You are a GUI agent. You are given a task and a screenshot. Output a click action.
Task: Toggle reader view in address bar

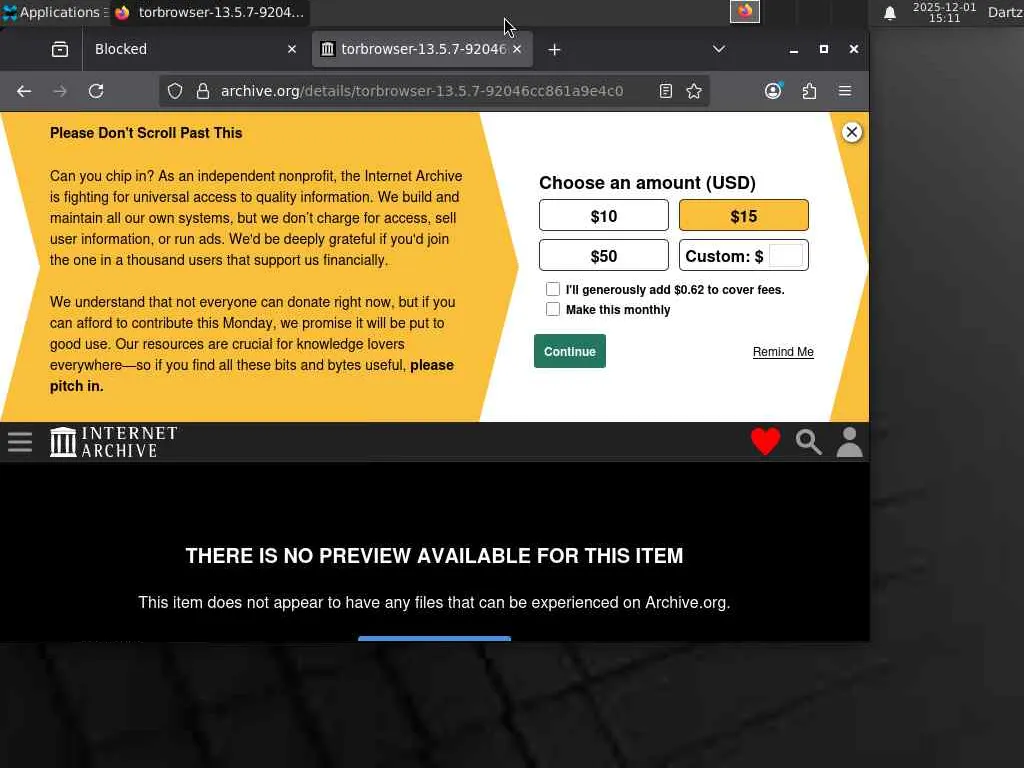[665, 91]
